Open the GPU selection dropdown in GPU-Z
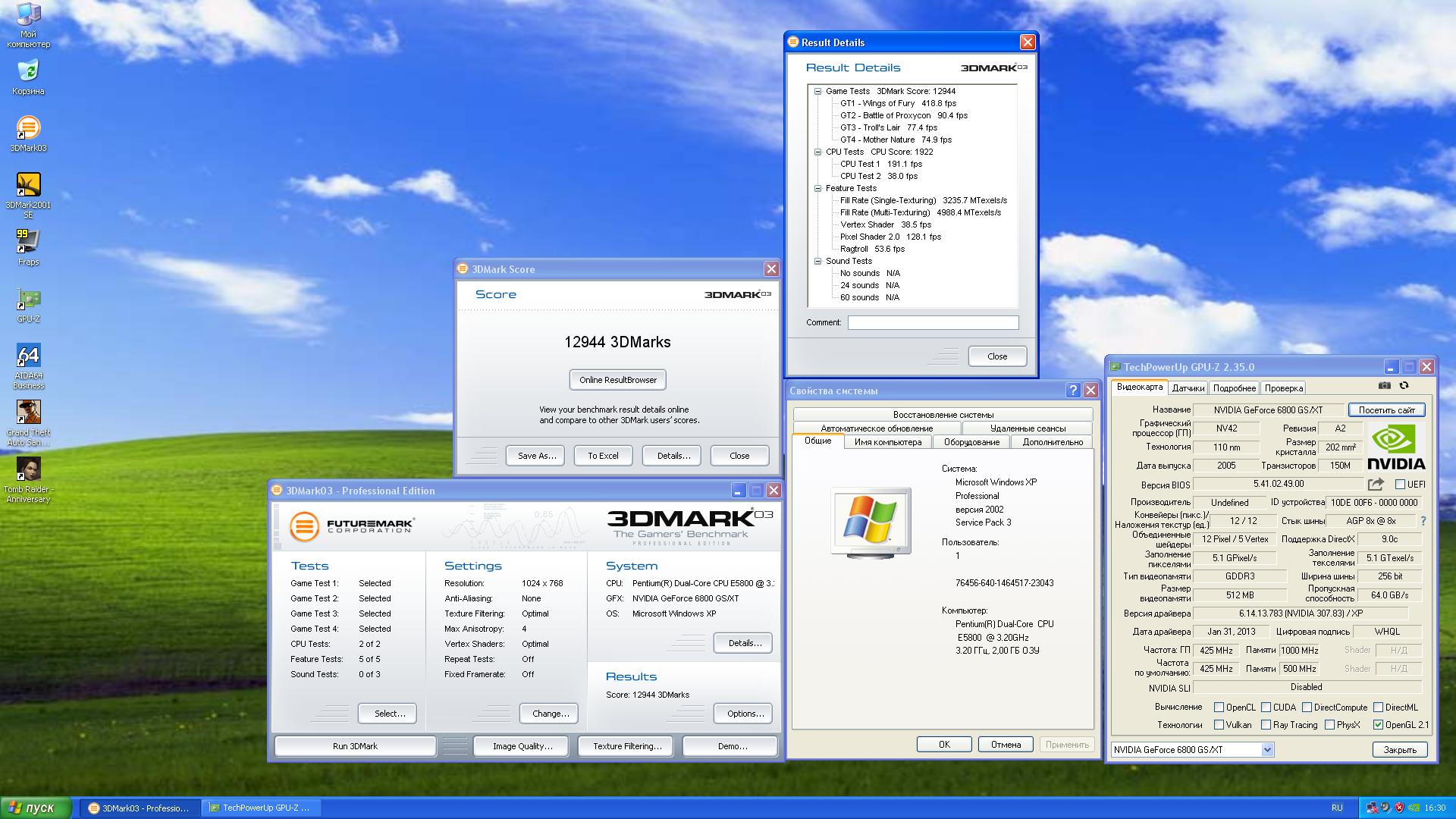 1266,749
